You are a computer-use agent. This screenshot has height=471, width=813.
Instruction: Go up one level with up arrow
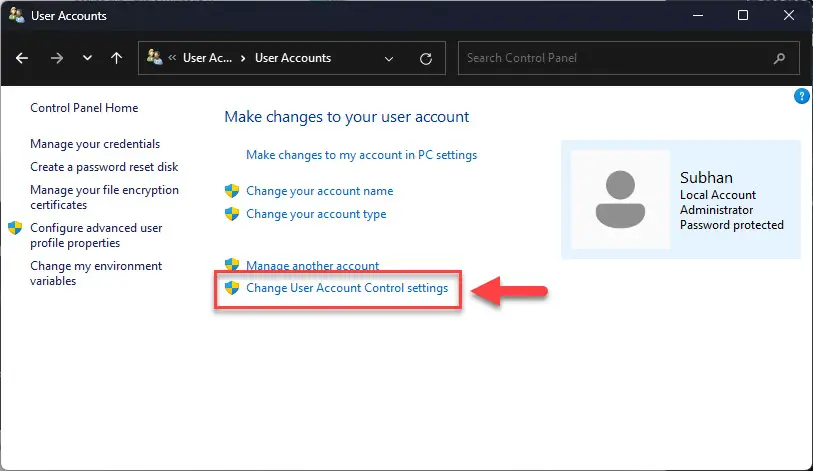coord(117,58)
